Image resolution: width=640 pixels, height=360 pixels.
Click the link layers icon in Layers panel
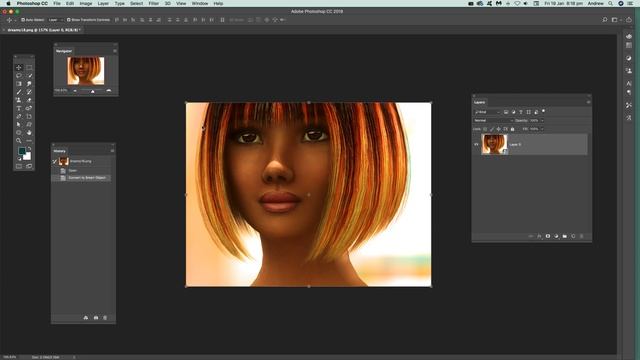[x=531, y=236]
